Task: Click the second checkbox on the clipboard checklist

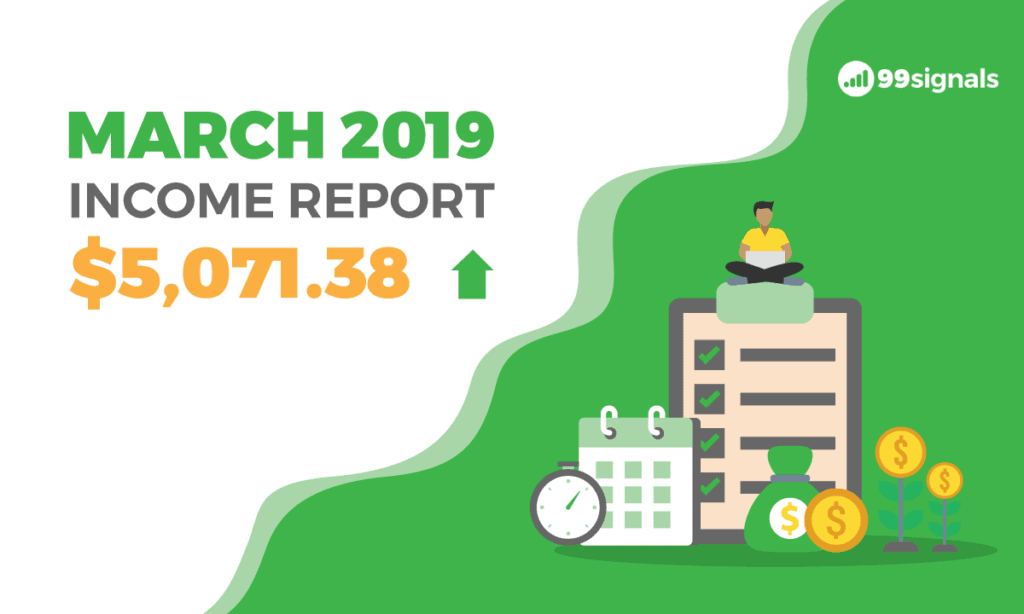Action: (x=709, y=398)
